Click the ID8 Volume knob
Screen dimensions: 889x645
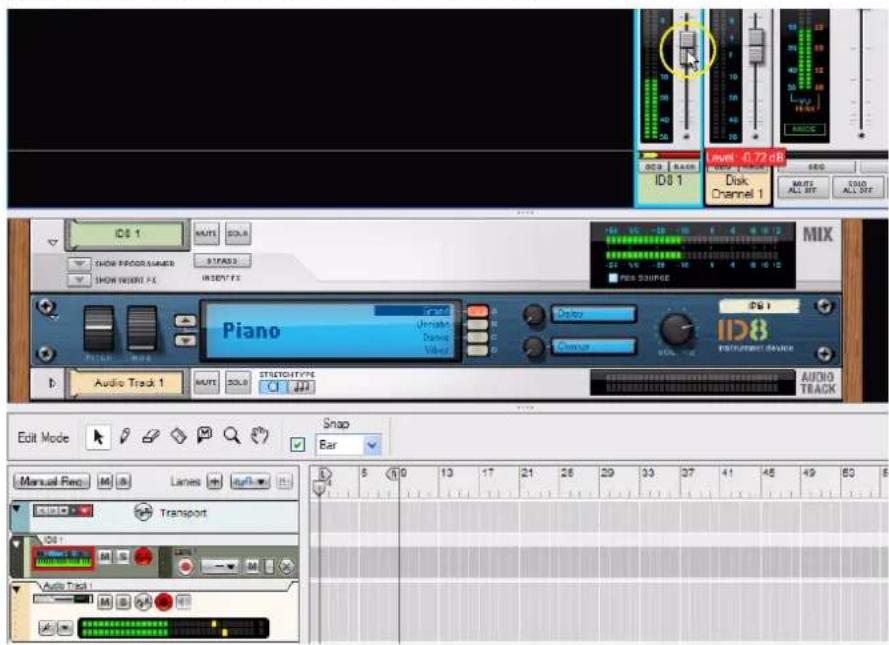677,329
